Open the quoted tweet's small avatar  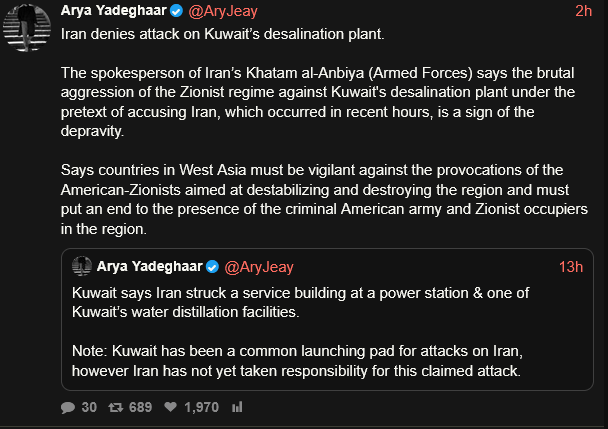(82, 267)
